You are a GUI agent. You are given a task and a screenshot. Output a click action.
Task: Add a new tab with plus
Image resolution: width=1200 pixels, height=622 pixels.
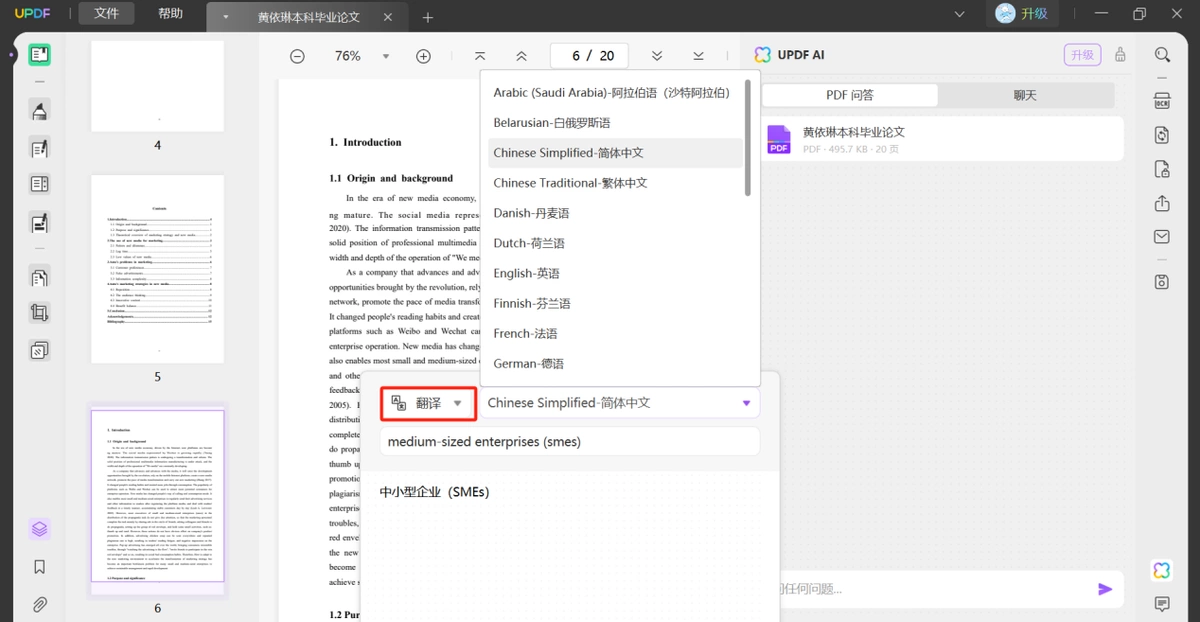(428, 17)
